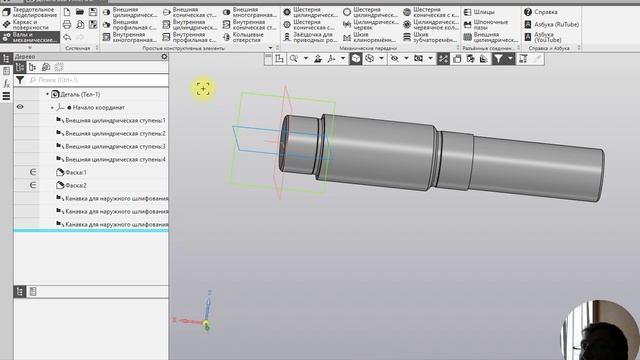Select the Внутренняя цилиндрическая ступень tool
The image size is (640, 360).
[190, 24]
